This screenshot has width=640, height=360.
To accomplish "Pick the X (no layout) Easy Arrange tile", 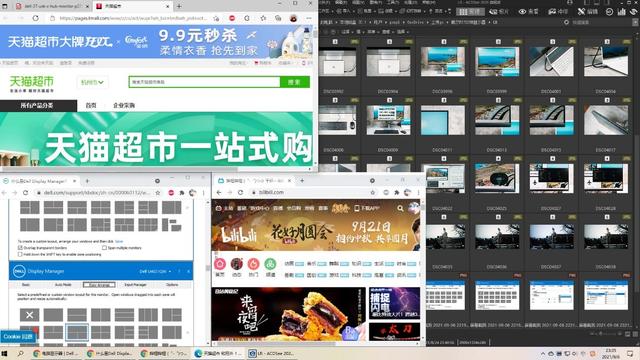I will pos(30,315).
